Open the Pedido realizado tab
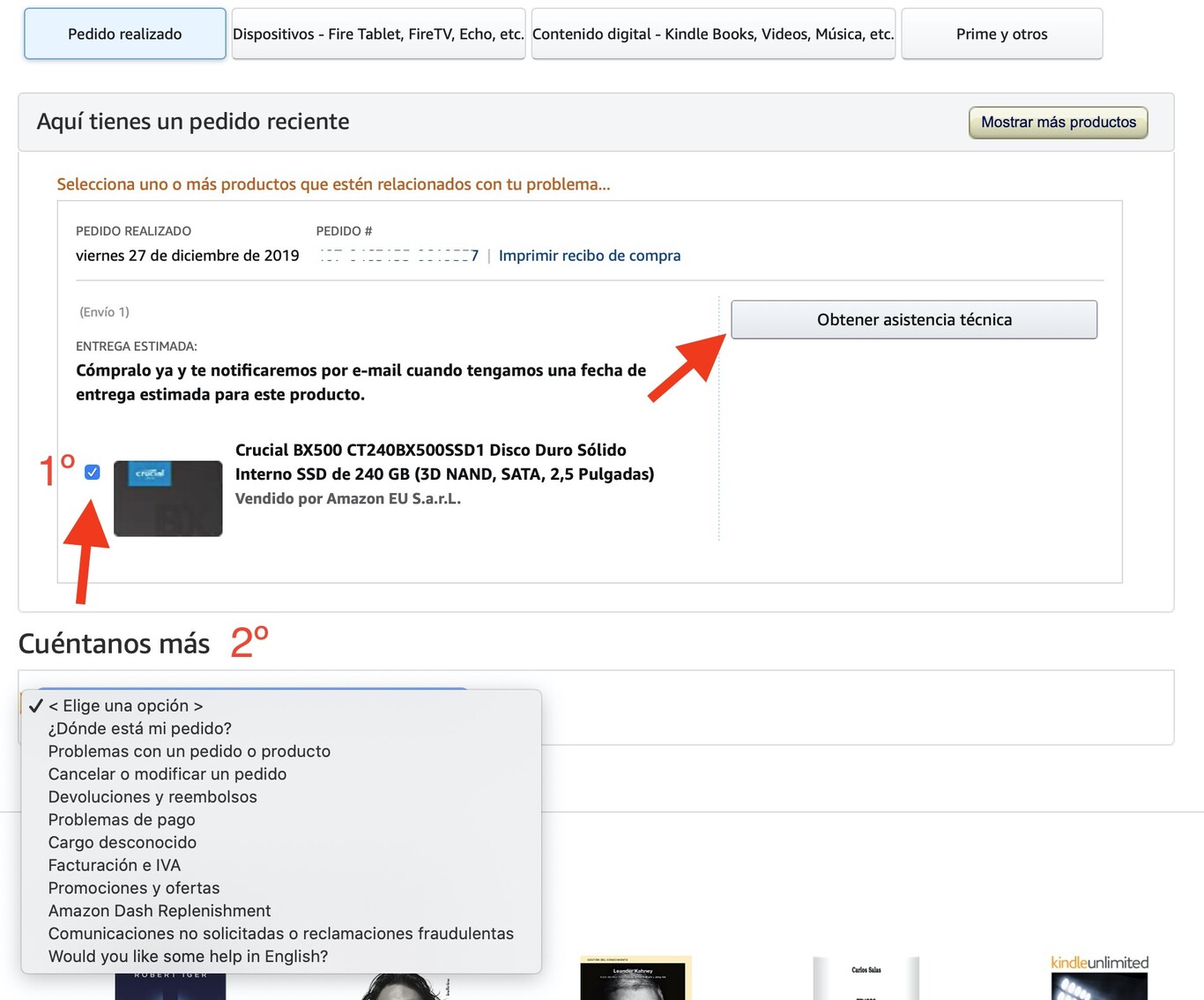 (125, 34)
